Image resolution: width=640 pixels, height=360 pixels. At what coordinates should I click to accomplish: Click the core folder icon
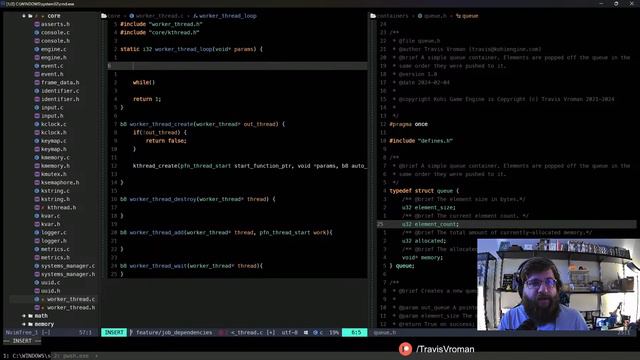[30, 16]
